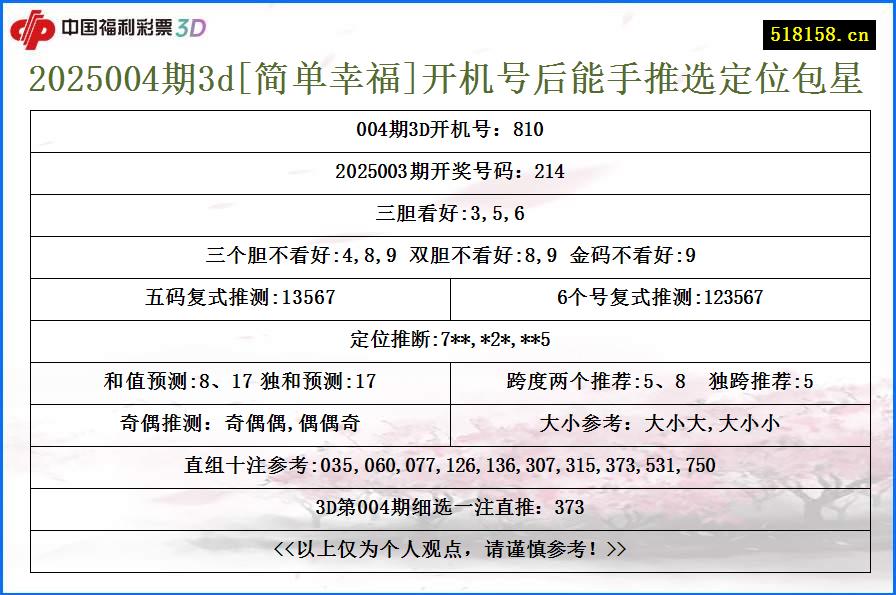Open the 中国福利彩票3D brand header

click(x=130, y=27)
